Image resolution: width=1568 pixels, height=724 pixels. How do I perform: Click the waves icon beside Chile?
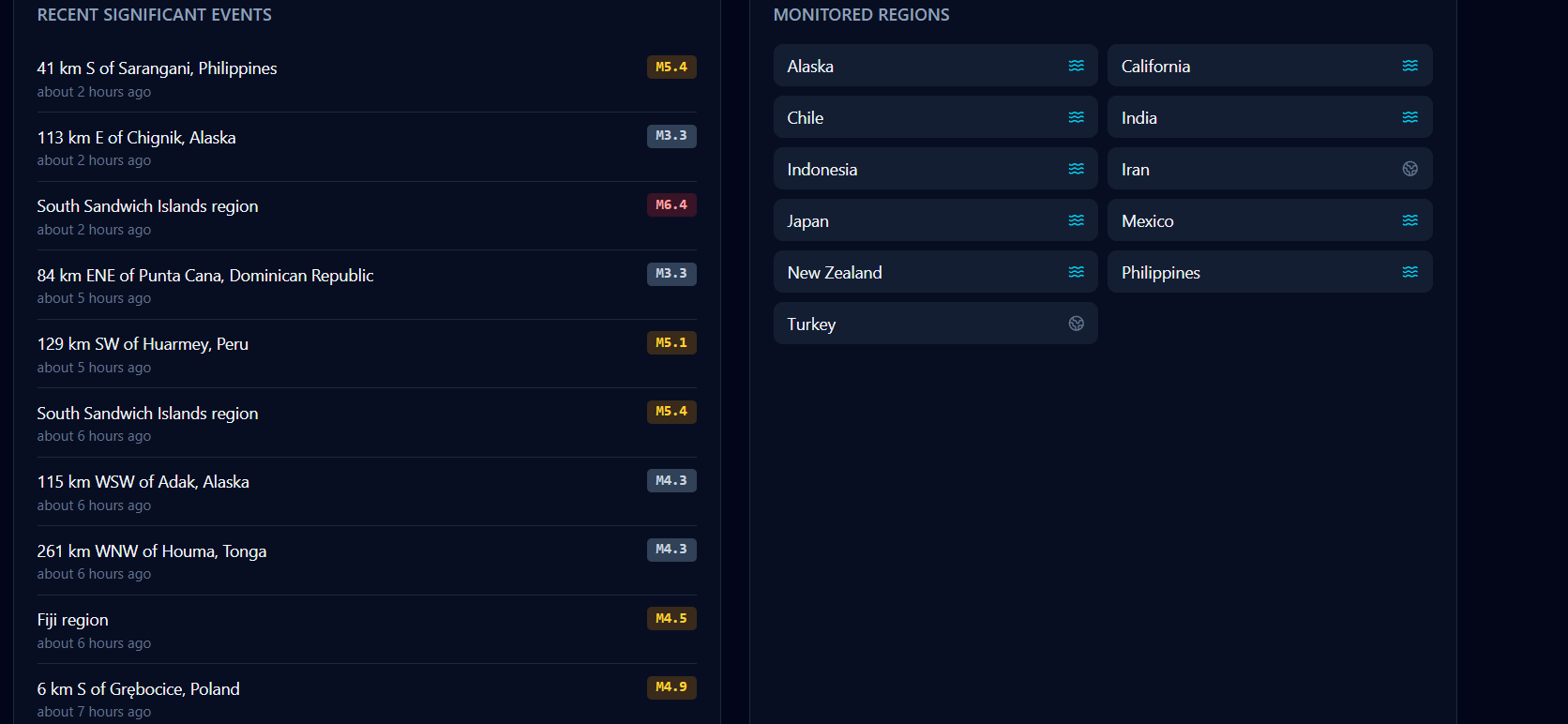coord(1076,117)
